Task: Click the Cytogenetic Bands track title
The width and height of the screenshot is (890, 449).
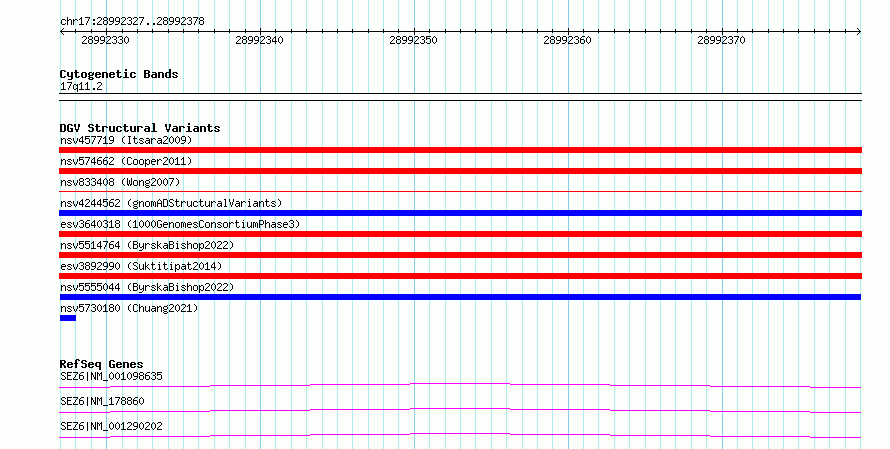Action: coord(119,74)
